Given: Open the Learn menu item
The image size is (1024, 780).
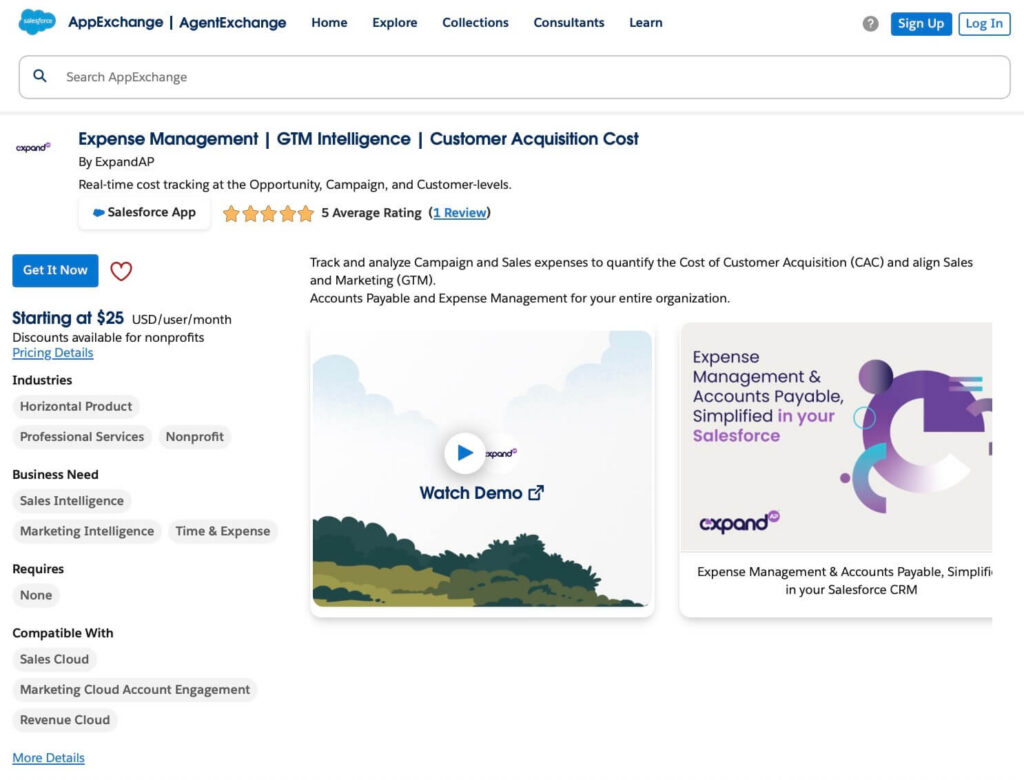Looking at the screenshot, I should (x=645, y=23).
